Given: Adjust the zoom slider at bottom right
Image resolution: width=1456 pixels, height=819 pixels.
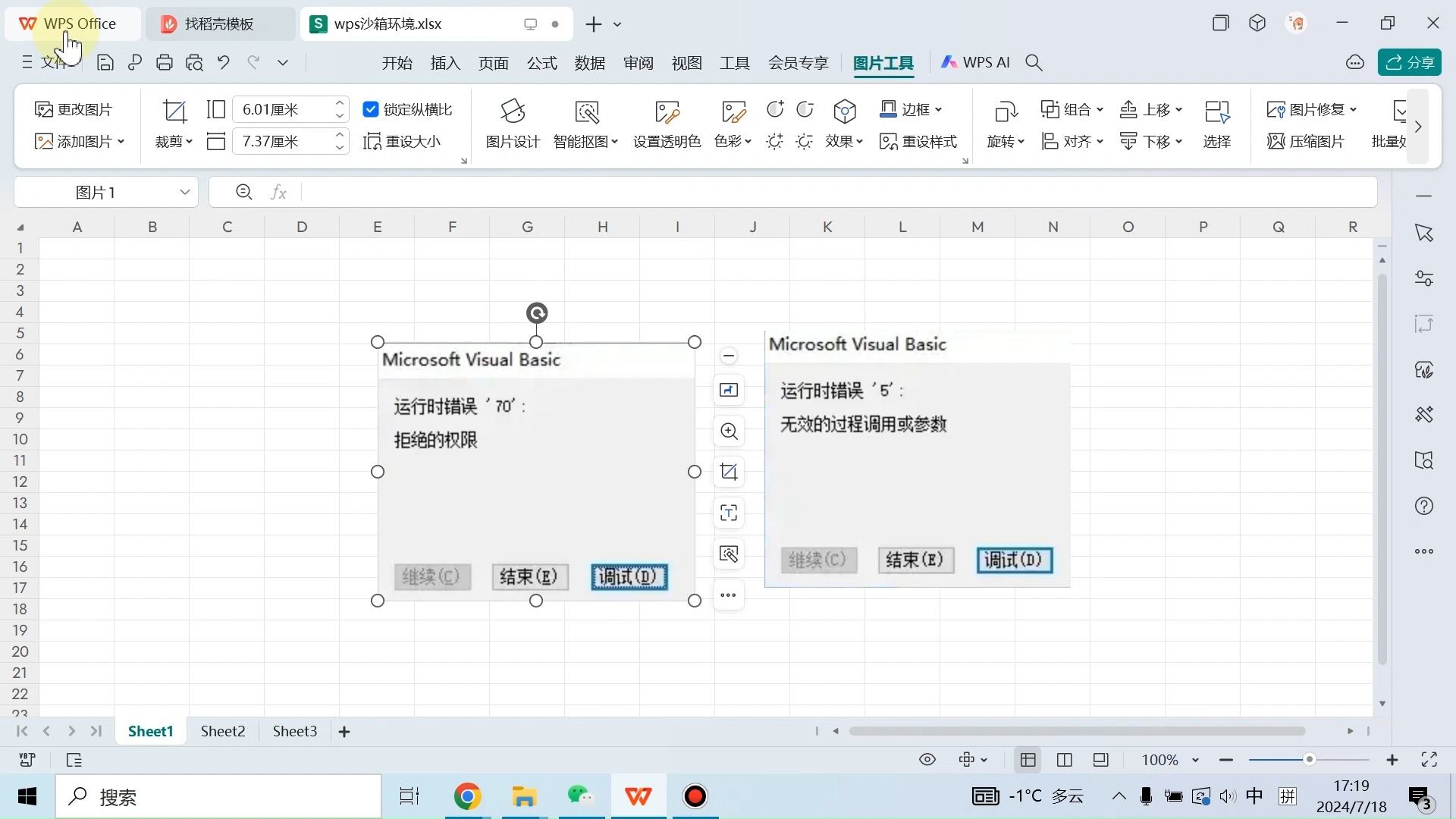Looking at the screenshot, I should 1310,760.
